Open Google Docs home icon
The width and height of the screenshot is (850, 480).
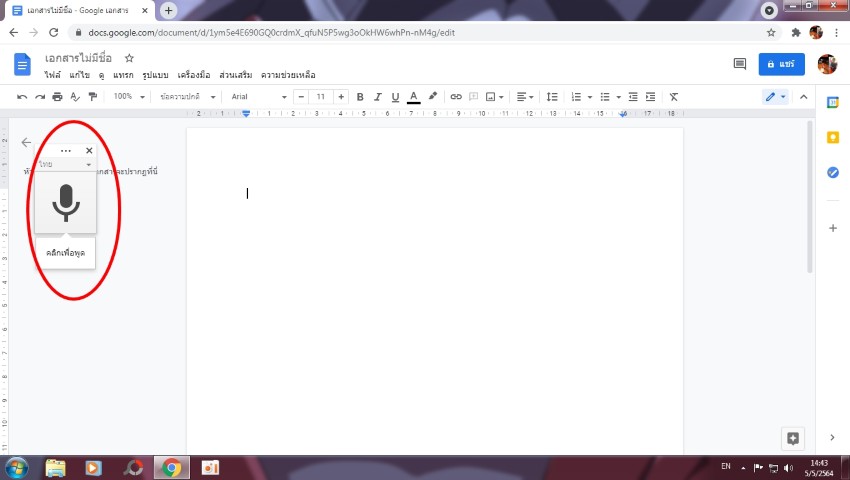pos(22,65)
